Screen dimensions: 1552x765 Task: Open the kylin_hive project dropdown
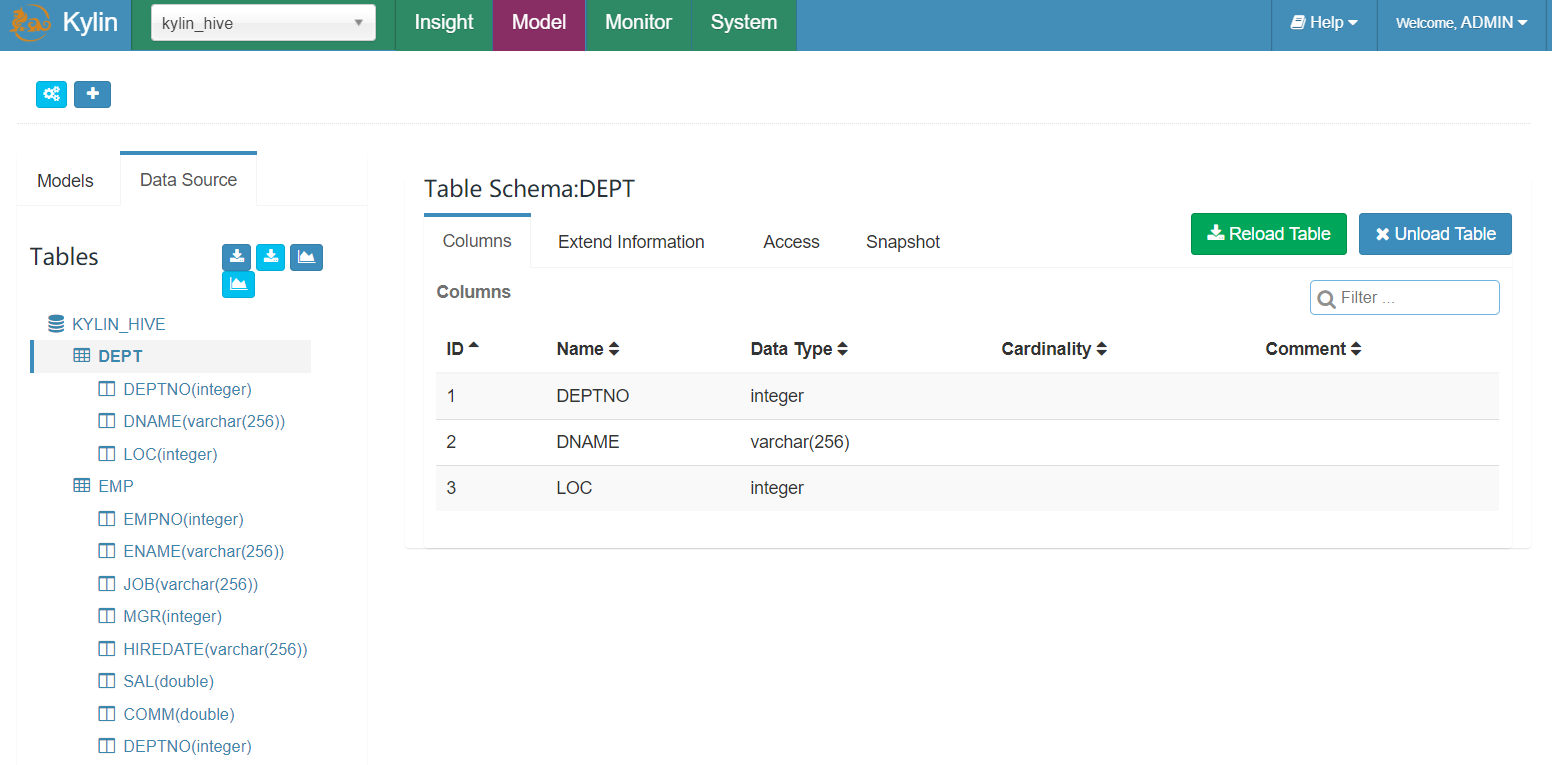[x=263, y=23]
